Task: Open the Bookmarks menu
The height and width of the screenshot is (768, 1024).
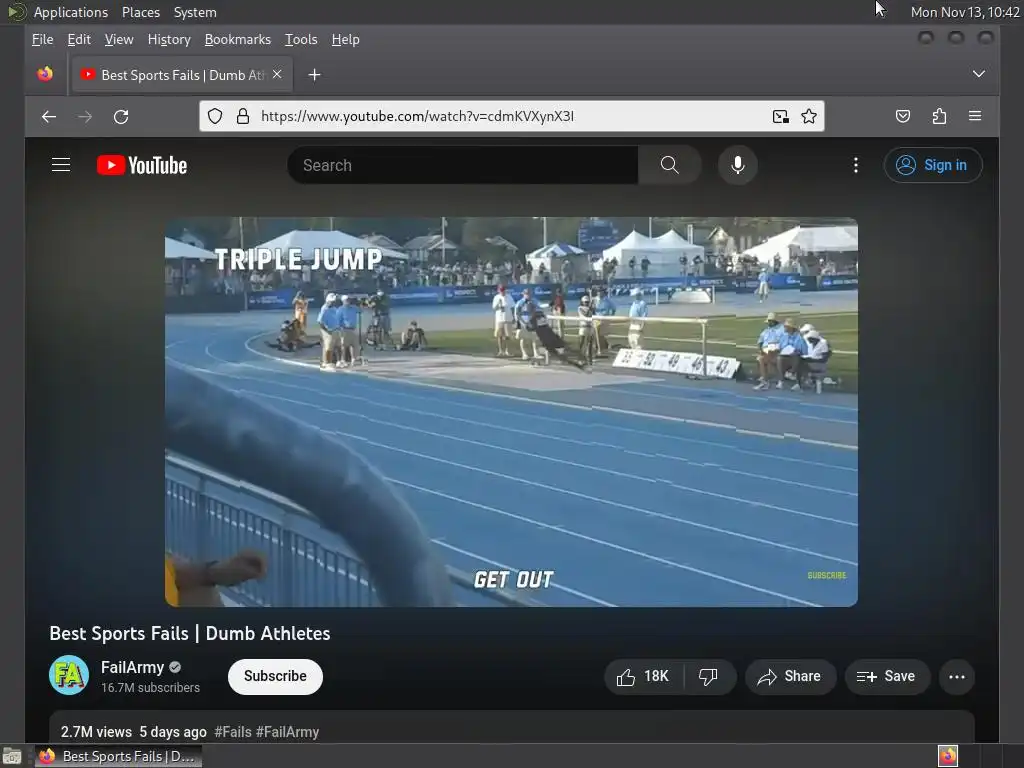Action: click(238, 40)
